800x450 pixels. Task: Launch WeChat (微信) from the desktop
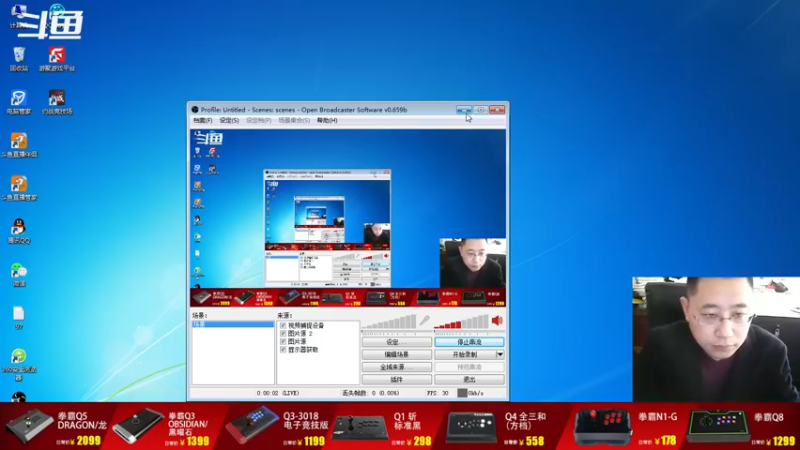pos(19,274)
